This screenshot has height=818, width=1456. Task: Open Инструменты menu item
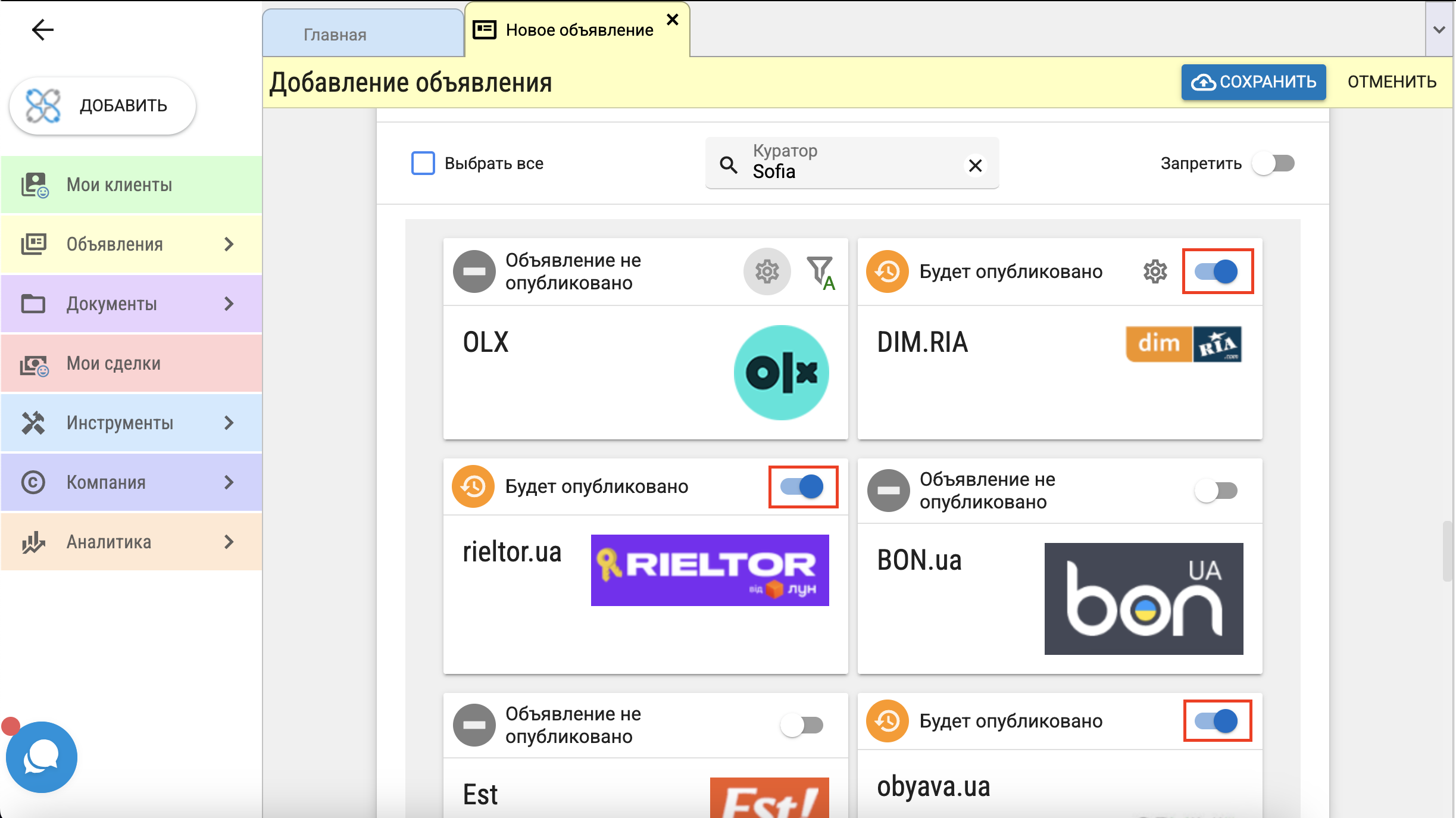[x=131, y=423]
